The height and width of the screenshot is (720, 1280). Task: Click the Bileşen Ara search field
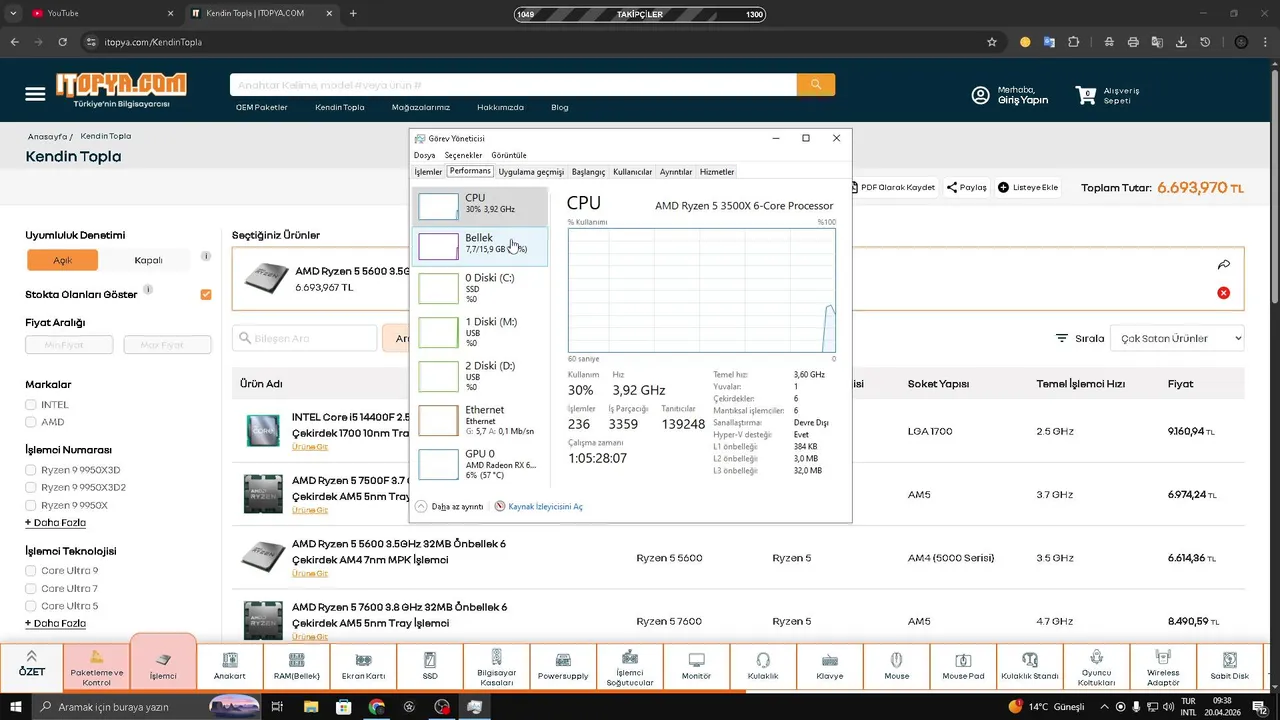coord(305,338)
